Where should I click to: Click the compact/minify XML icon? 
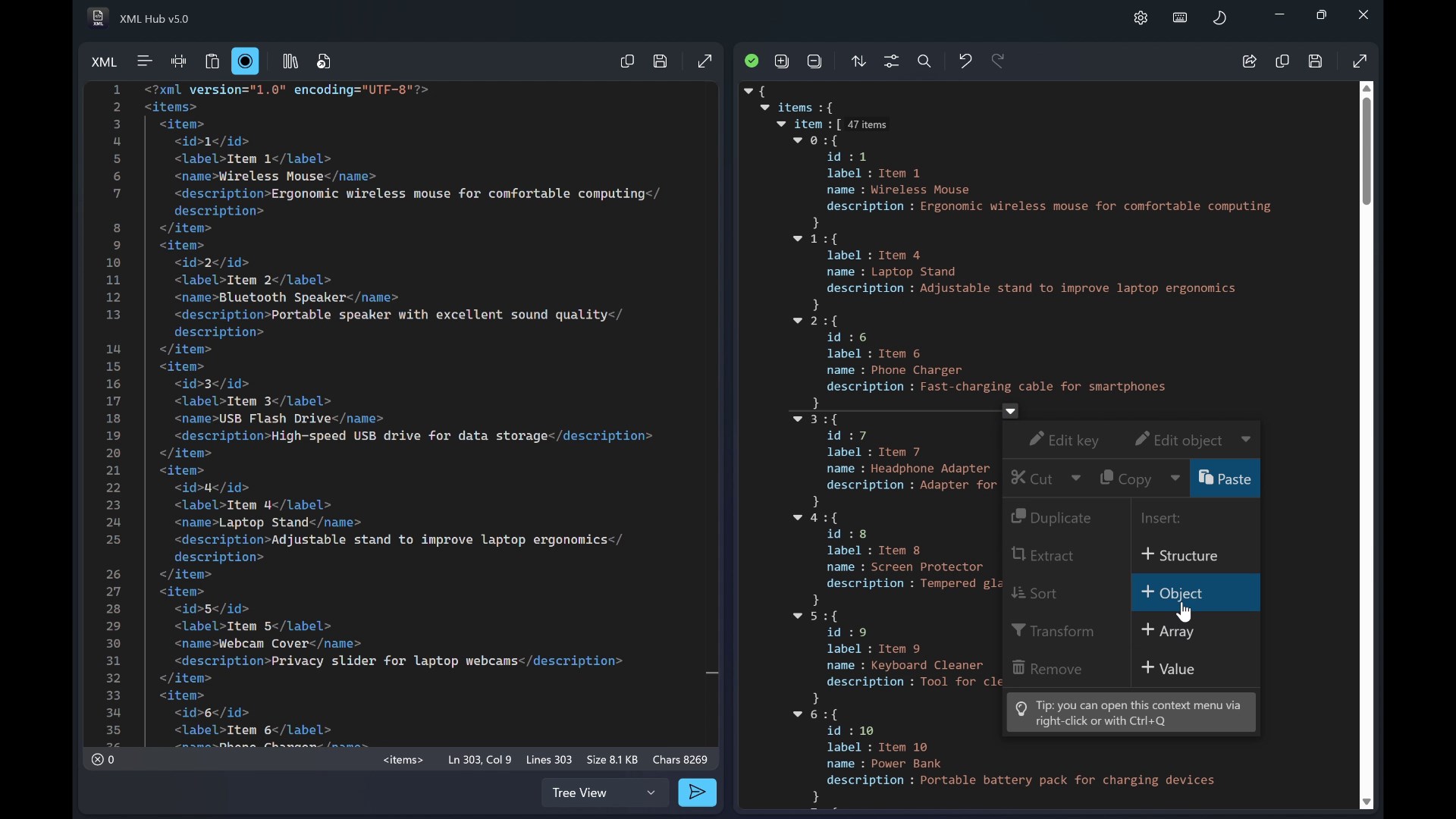pyautogui.click(x=179, y=61)
